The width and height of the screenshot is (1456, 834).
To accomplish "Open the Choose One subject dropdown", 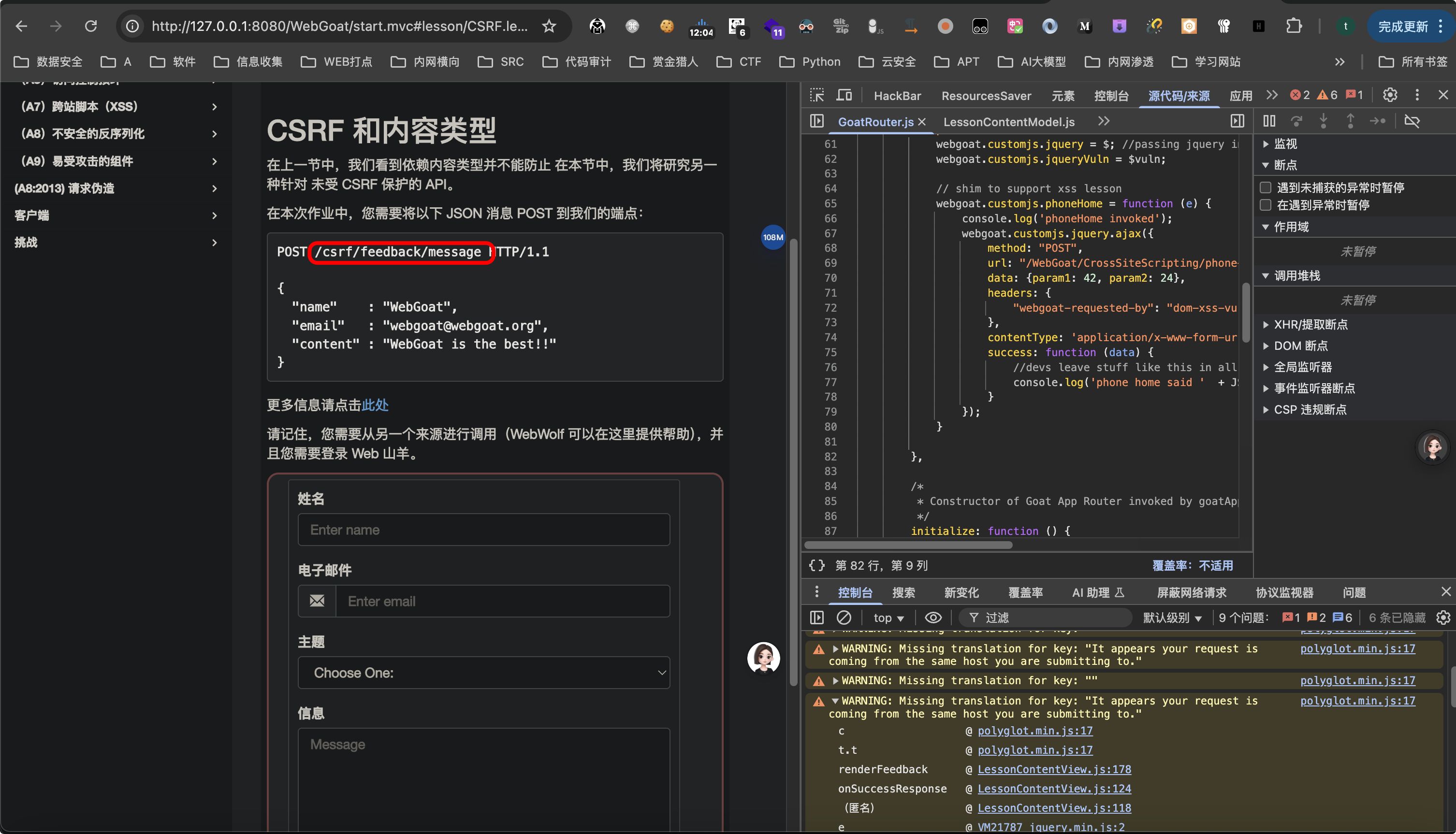I will tap(483, 673).
